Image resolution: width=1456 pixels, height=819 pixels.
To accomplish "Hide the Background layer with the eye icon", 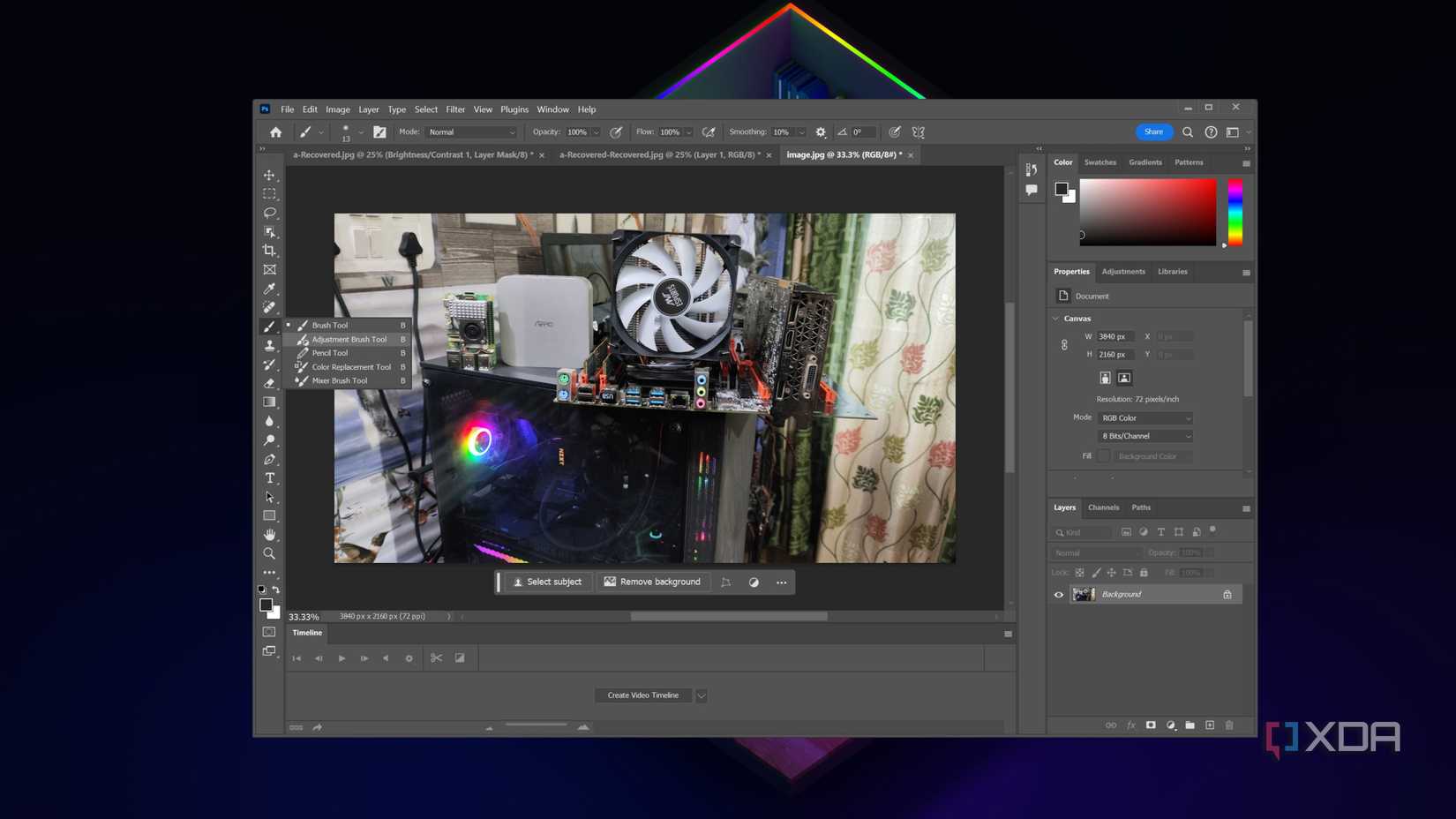I will point(1059,595).
